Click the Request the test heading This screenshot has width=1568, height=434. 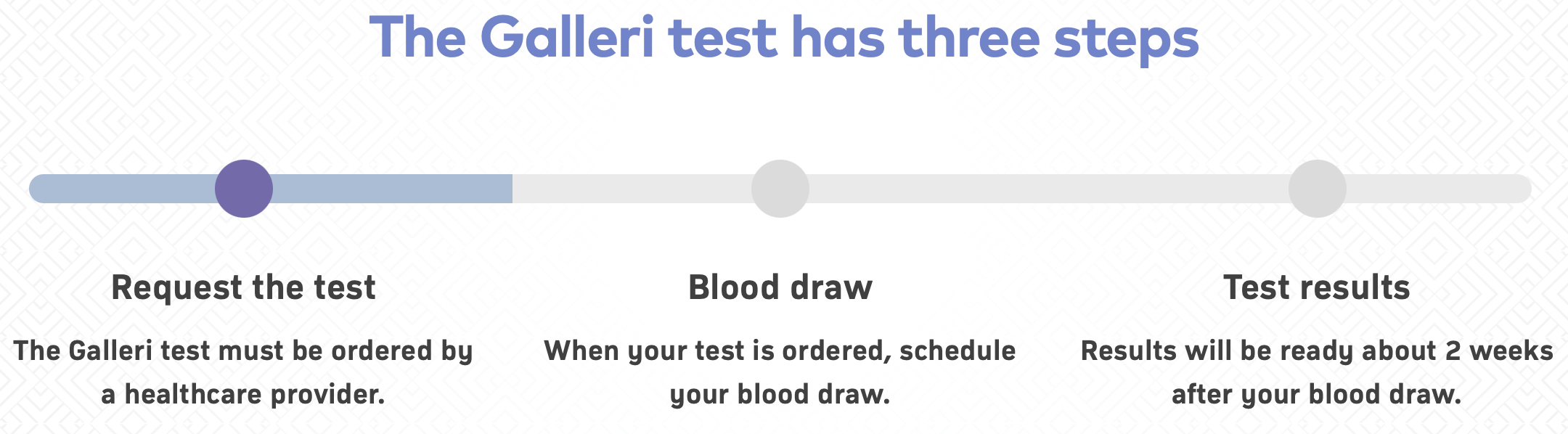click(x=243, y=288)
